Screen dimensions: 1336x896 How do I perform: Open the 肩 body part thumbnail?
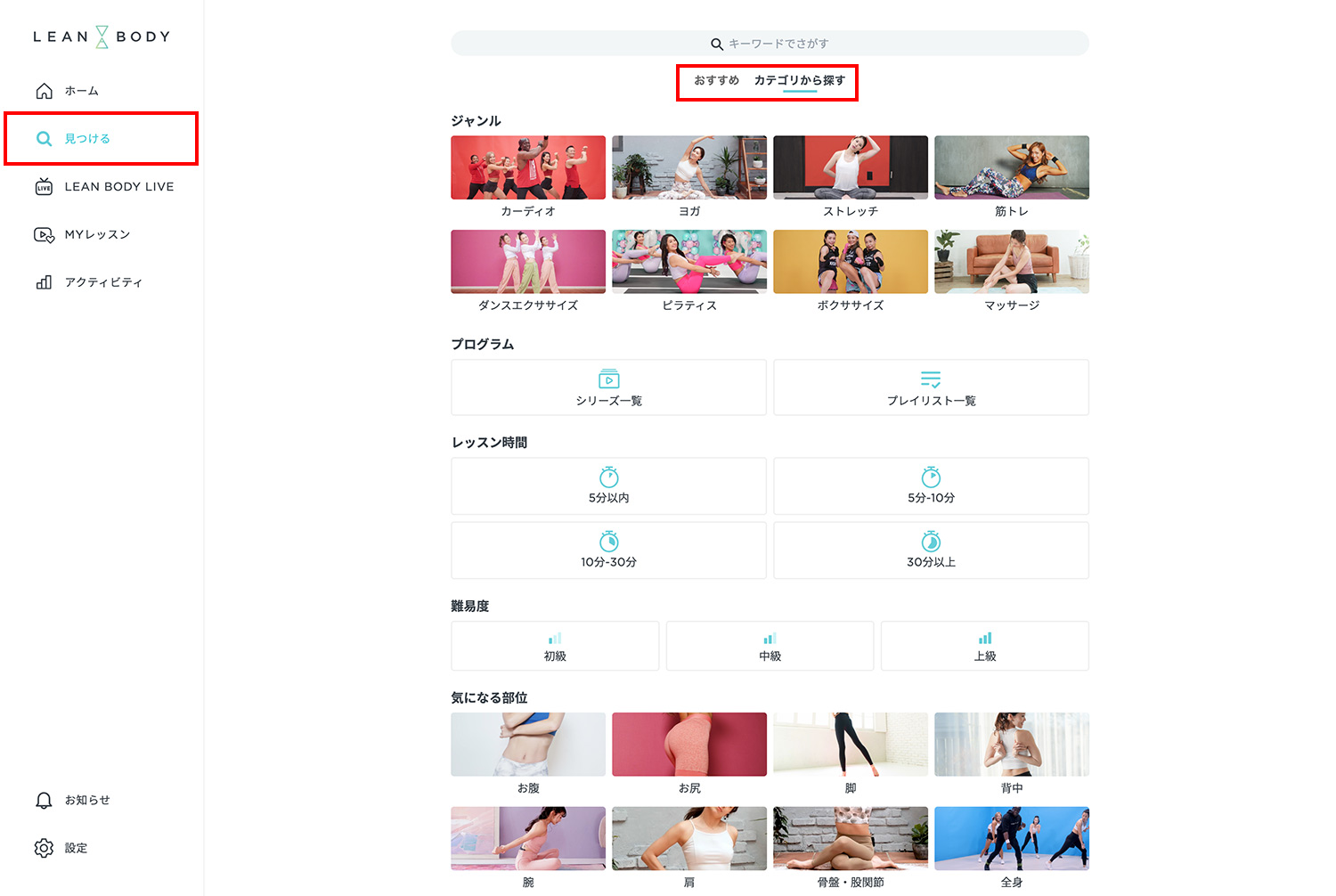click(689, 839)
